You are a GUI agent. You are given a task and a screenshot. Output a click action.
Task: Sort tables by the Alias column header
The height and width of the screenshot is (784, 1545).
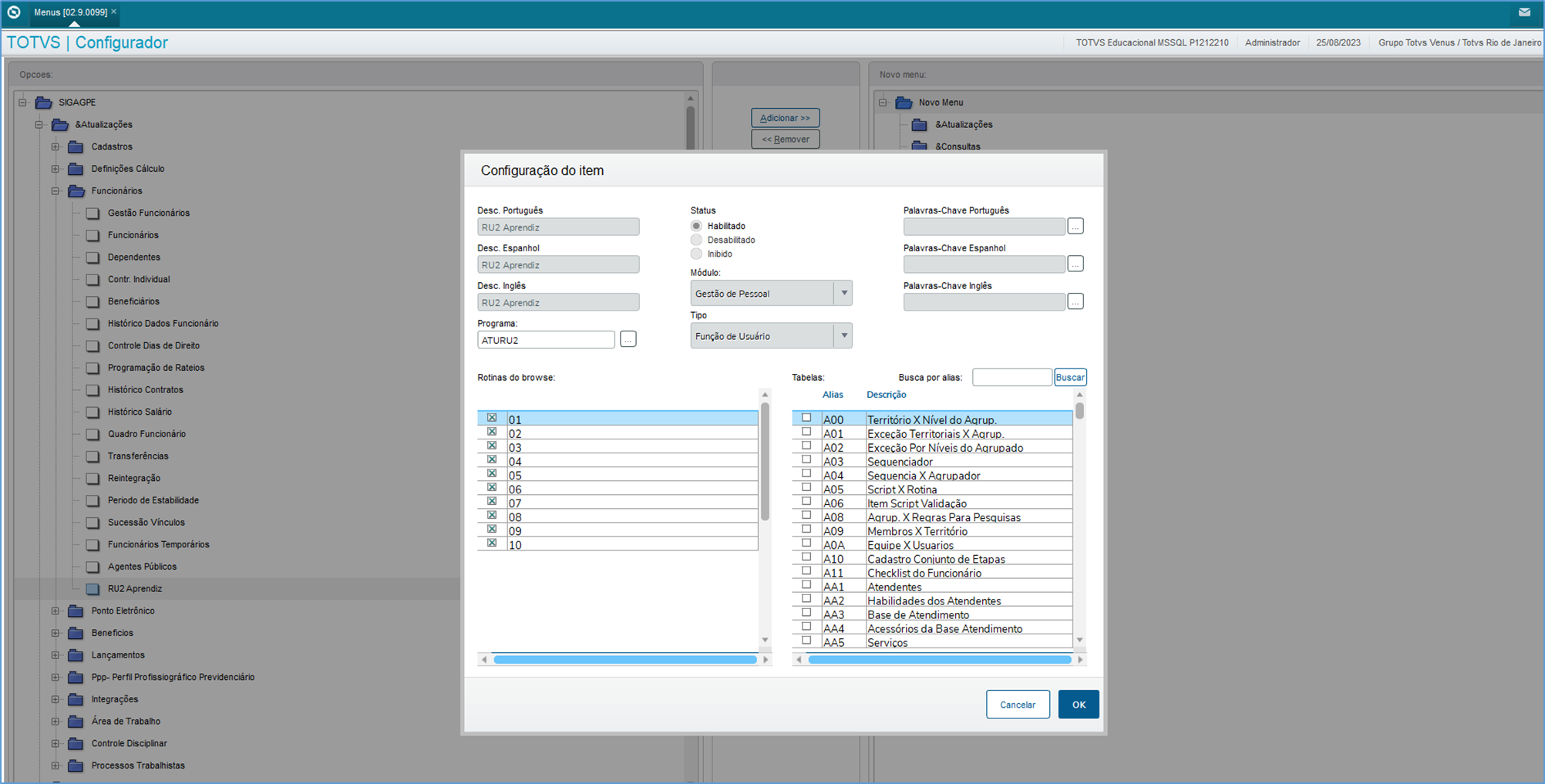pos(833,395)
